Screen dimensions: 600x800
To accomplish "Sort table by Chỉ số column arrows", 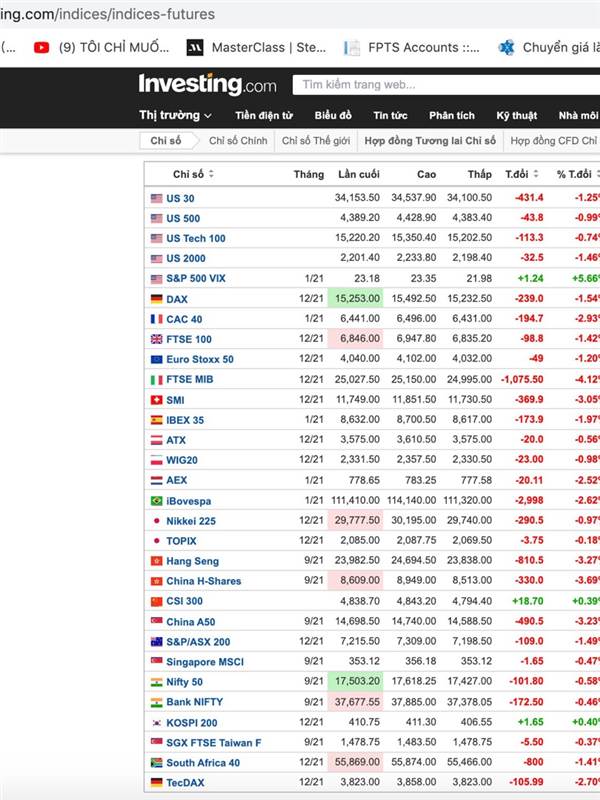I will (211, 174).
